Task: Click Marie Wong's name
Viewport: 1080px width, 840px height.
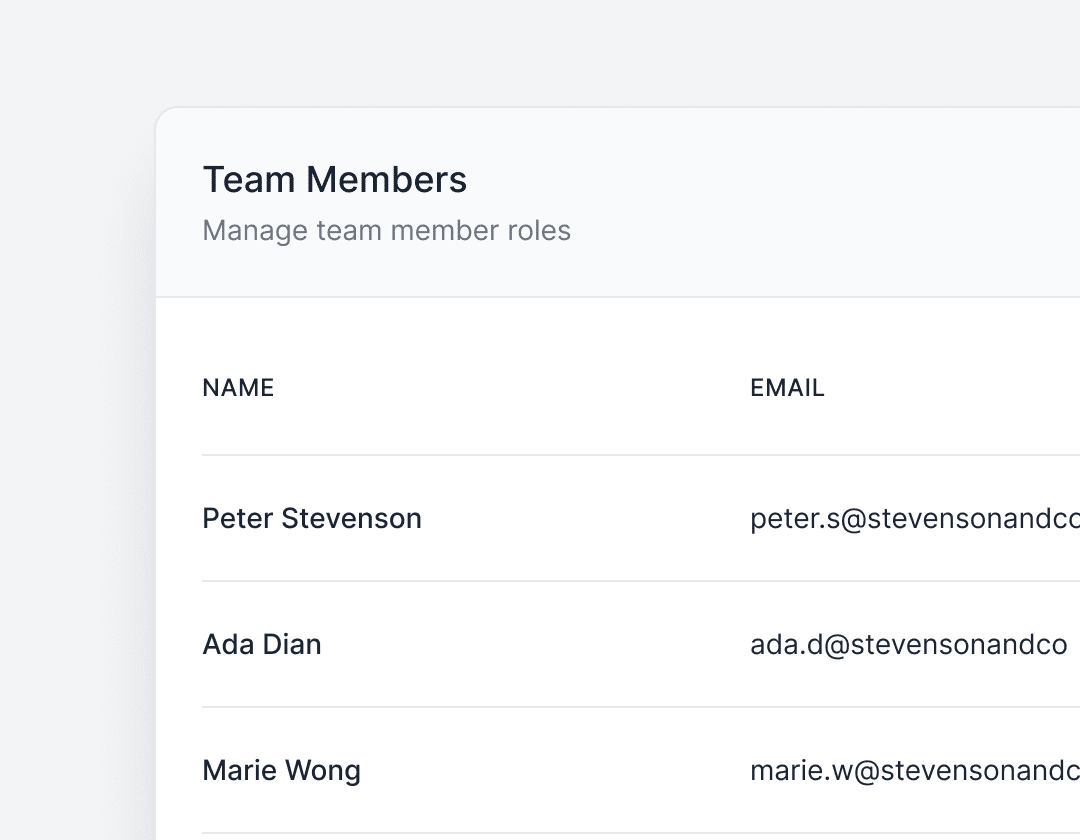Action: pos(281,770)
